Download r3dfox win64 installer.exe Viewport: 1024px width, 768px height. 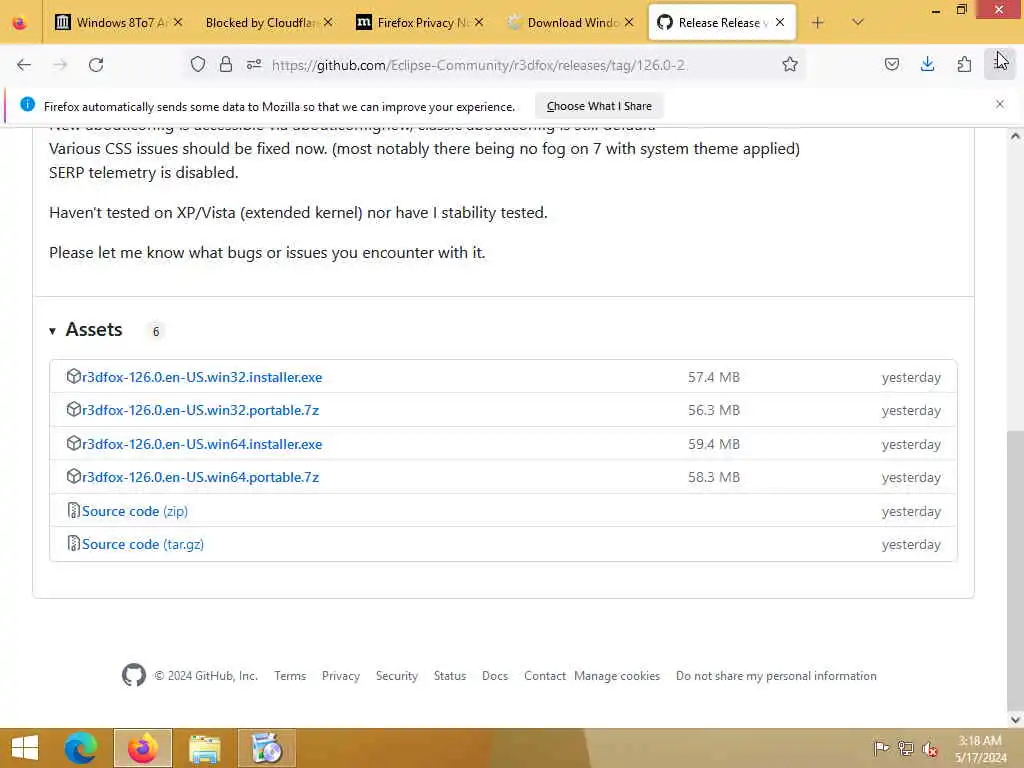tap(202, 444)
